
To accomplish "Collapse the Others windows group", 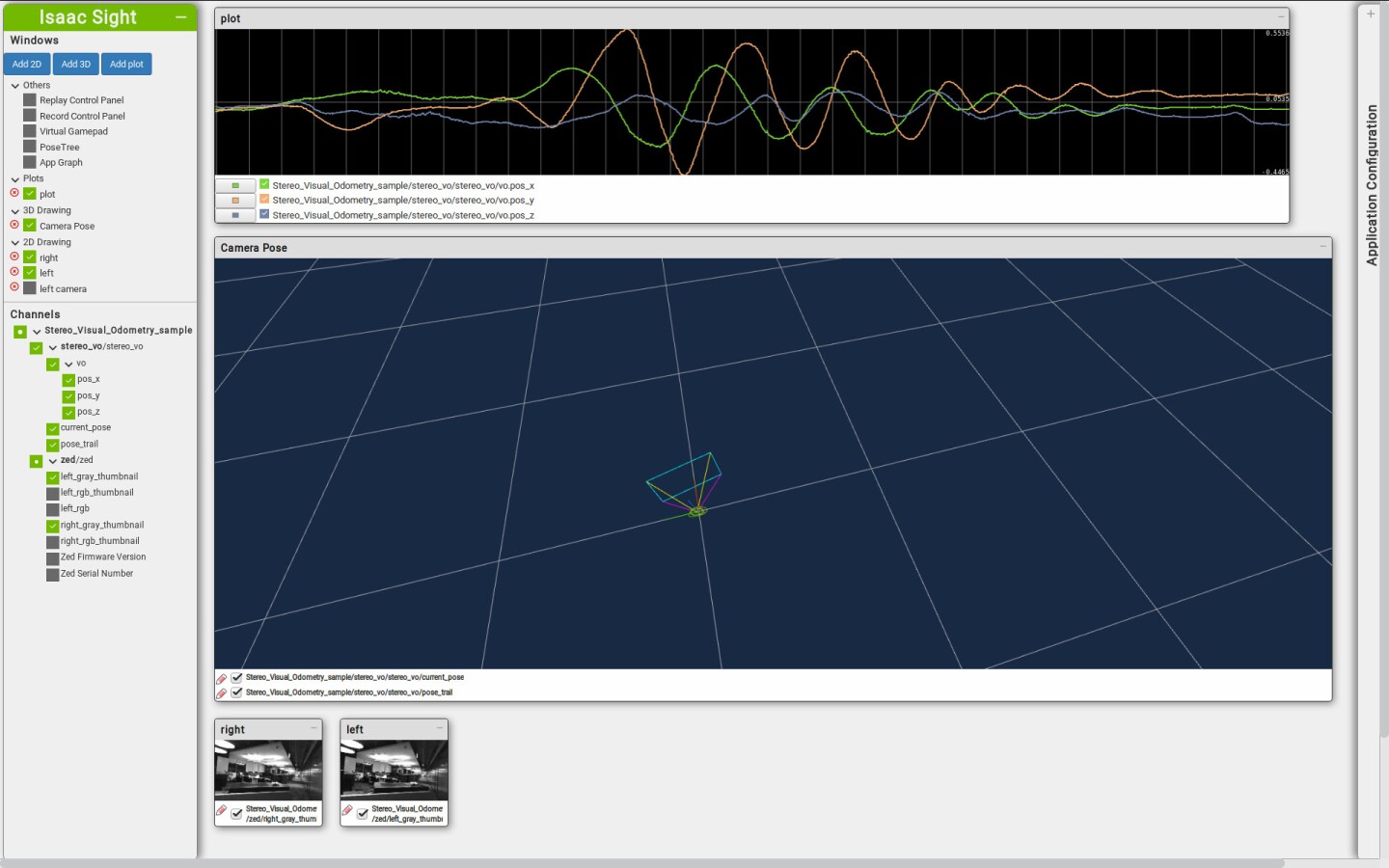I will (x=15, y=86).
